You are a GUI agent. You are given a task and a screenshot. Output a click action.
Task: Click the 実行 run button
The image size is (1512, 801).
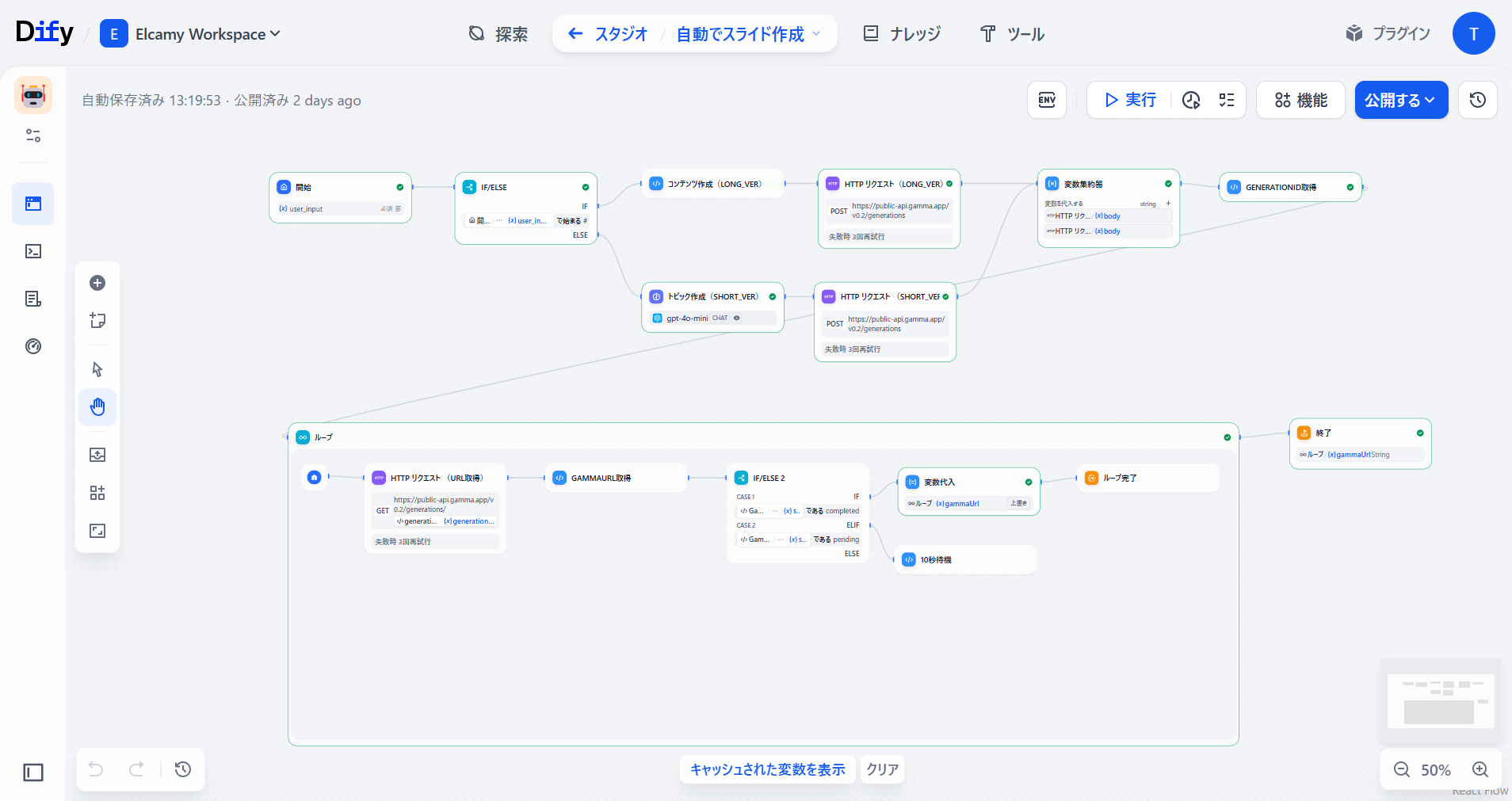[1130, 100]
